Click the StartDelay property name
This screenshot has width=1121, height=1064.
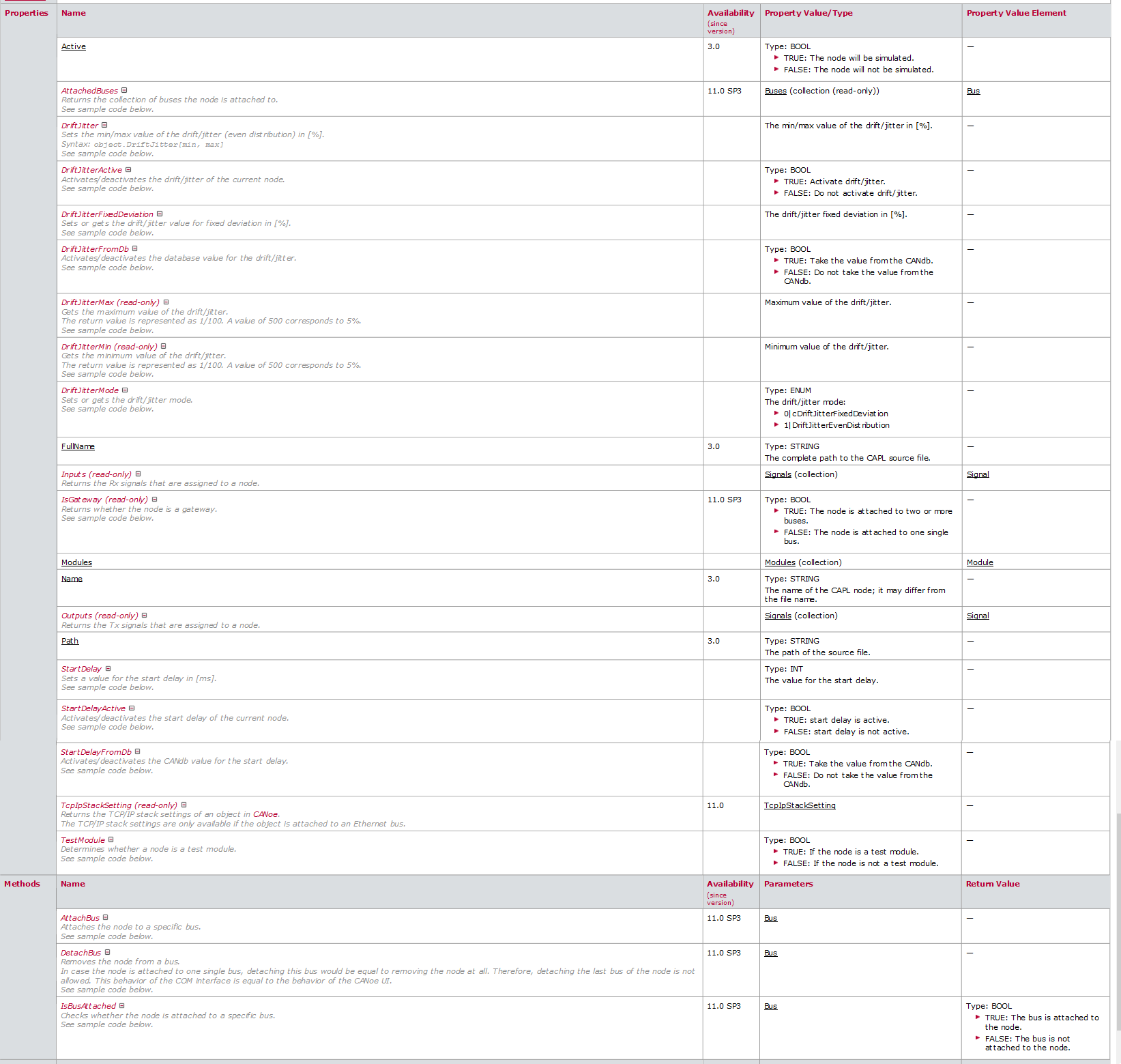(x=81, y=669)
